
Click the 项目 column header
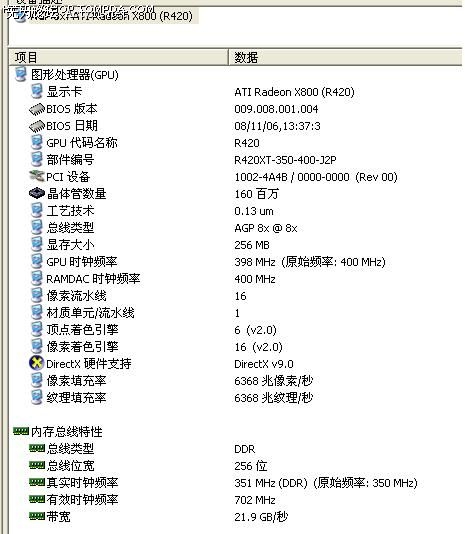click(x=118, y=57)
